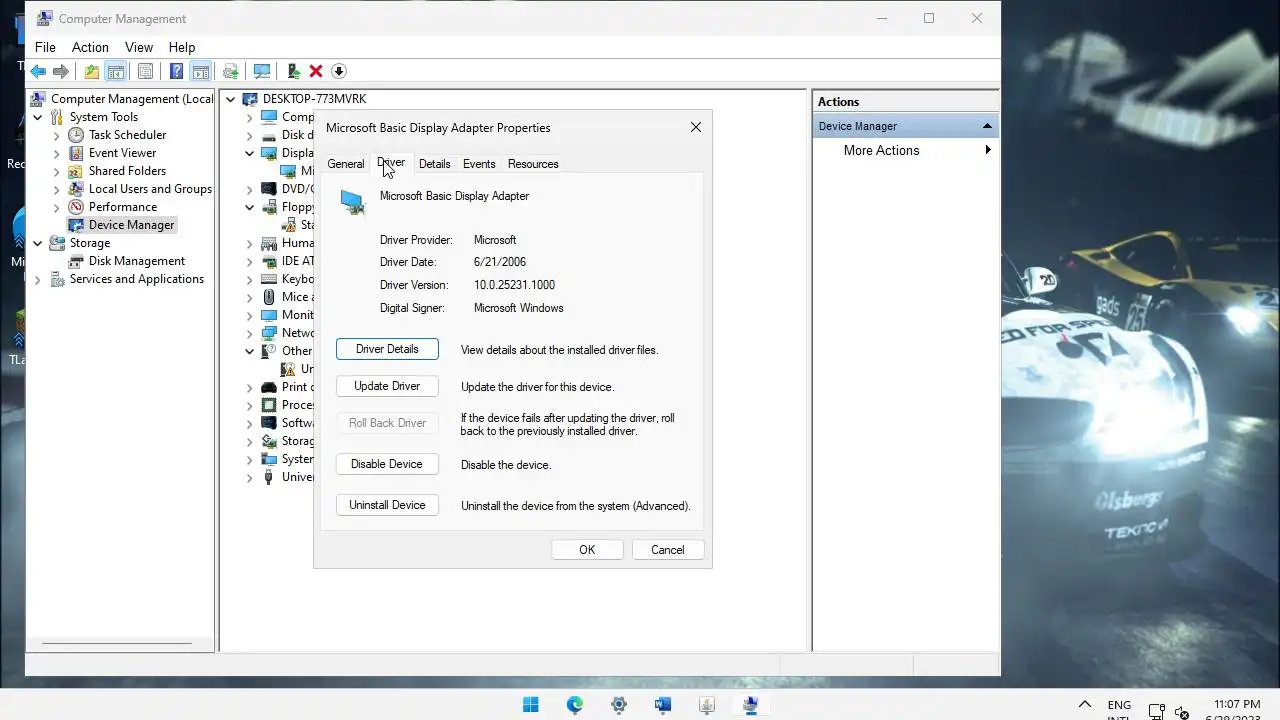1280x720 pixels.
Task: Click the red X Uninstall device icon
Action: tap(316, 71)
